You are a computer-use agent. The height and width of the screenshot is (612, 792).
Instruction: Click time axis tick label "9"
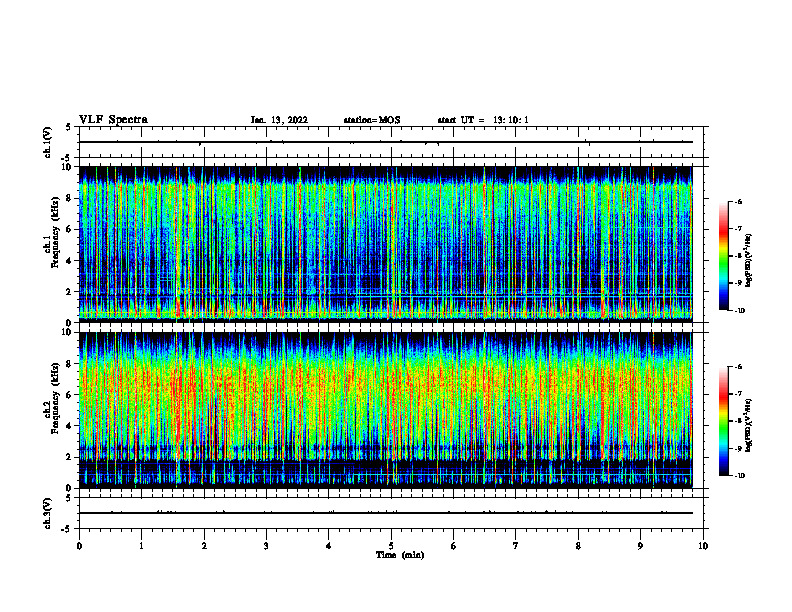coord(640,546)
